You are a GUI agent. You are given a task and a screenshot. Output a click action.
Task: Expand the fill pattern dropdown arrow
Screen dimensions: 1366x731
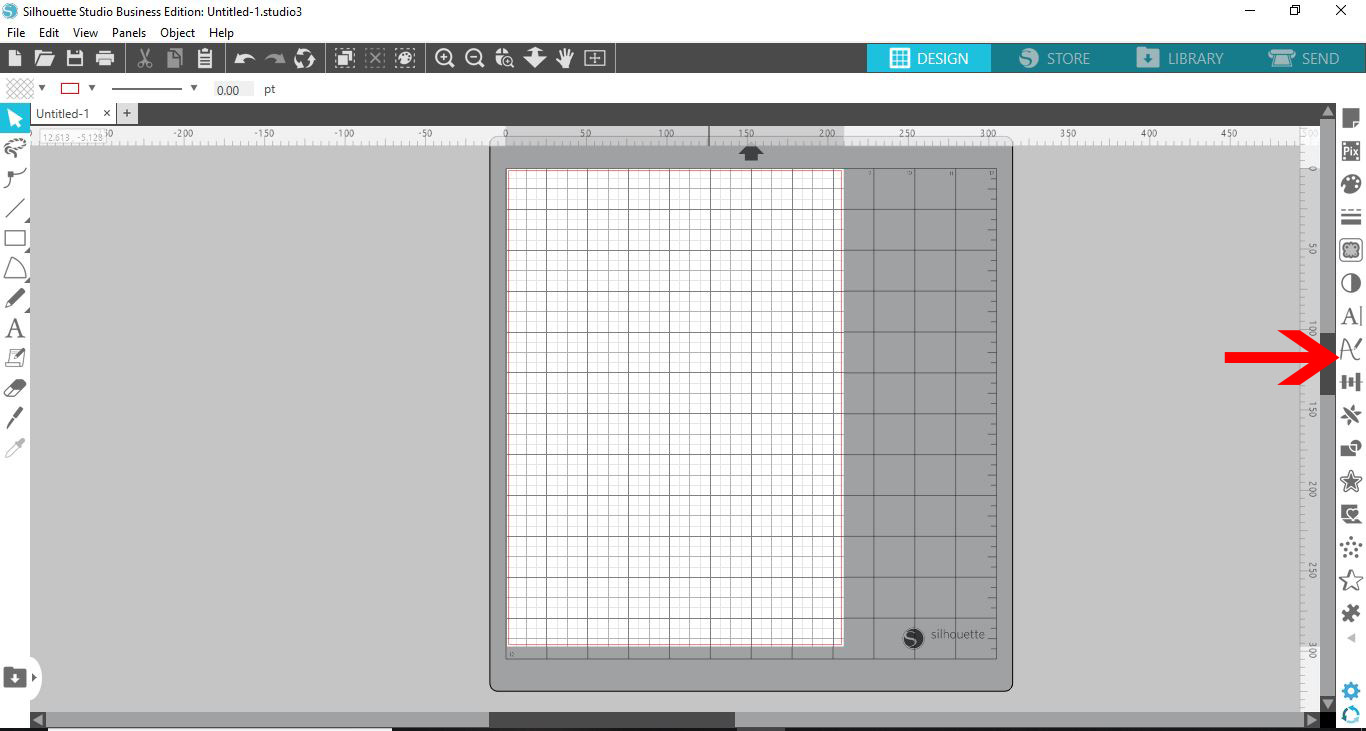(42, 88)
